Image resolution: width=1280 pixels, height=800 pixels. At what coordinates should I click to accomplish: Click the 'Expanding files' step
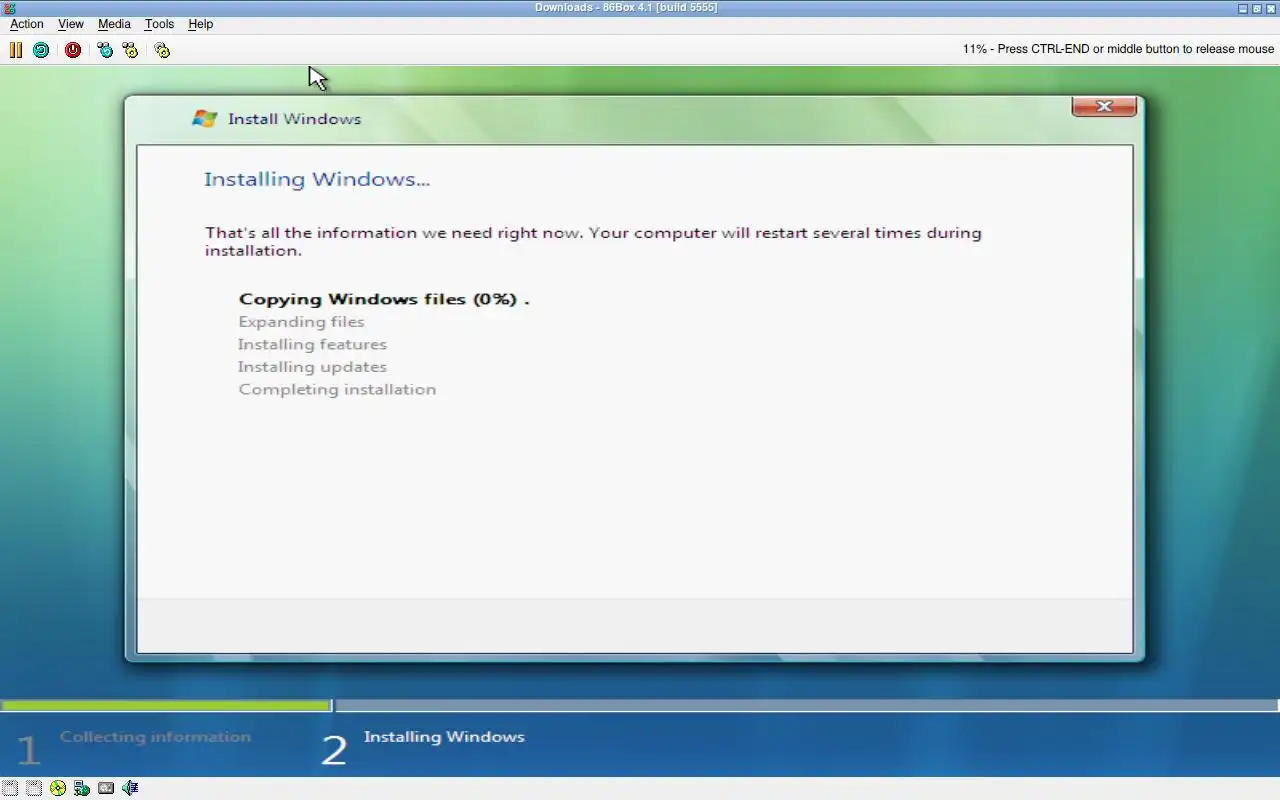pos(301,322)
